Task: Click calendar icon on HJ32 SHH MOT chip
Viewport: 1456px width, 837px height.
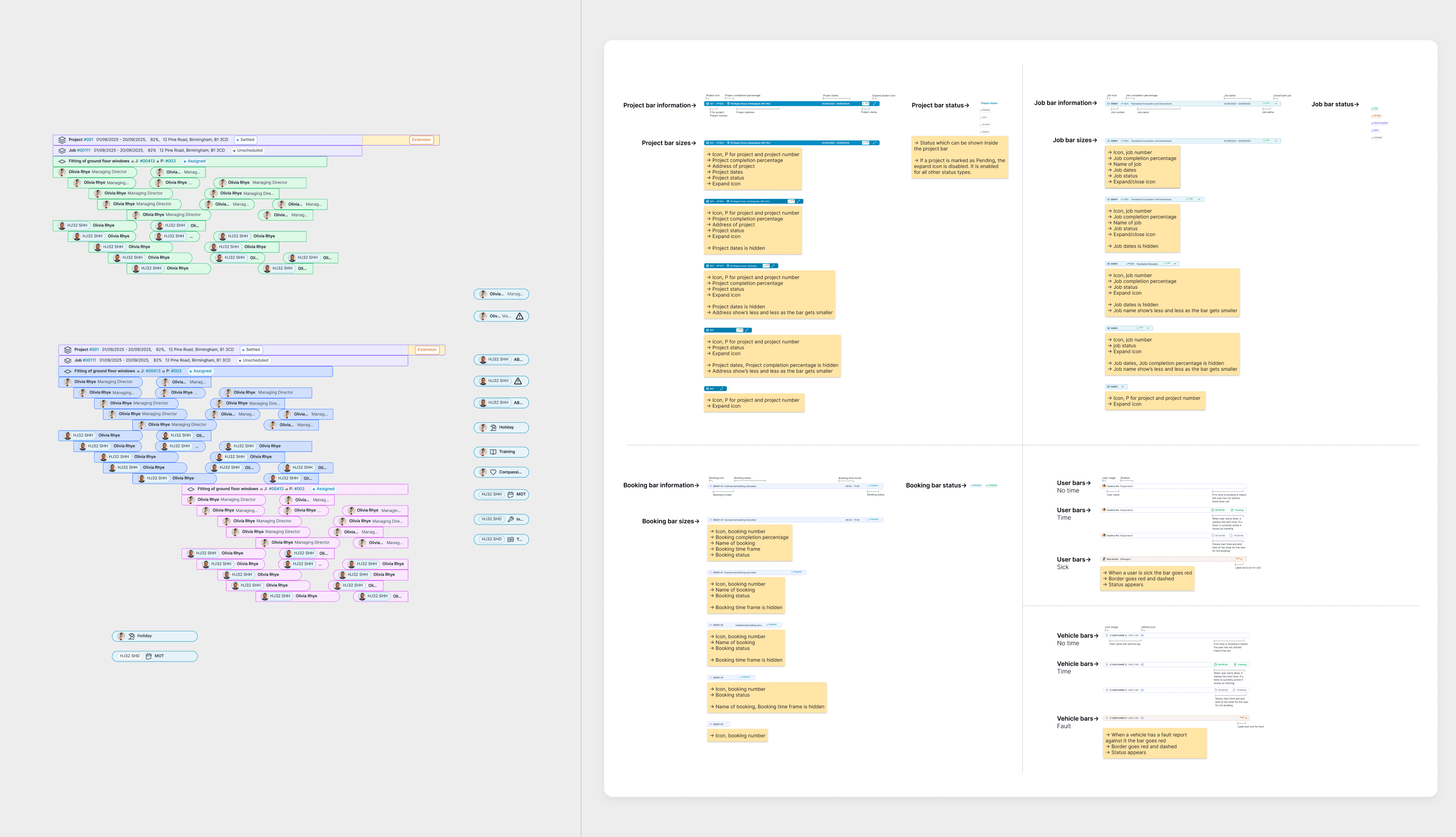Action: pos(510,494)
